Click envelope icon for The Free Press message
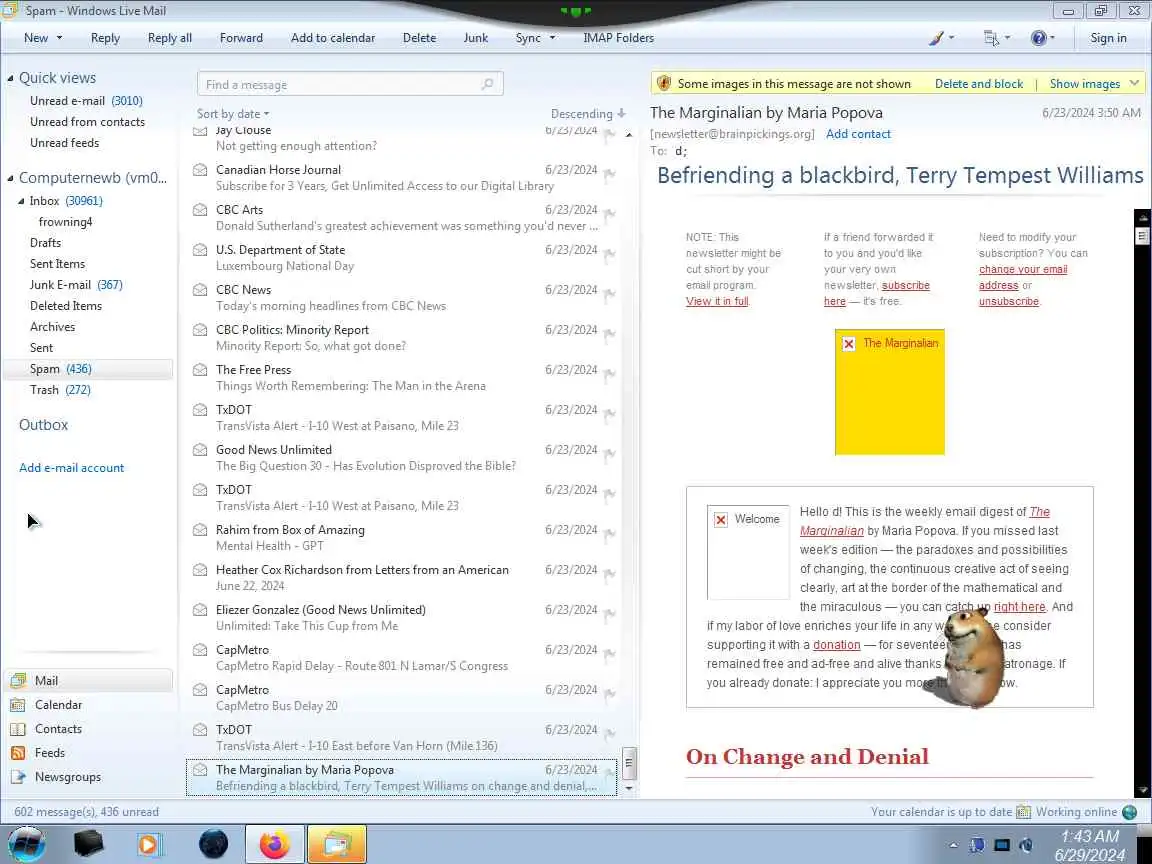 pos(199,370)
